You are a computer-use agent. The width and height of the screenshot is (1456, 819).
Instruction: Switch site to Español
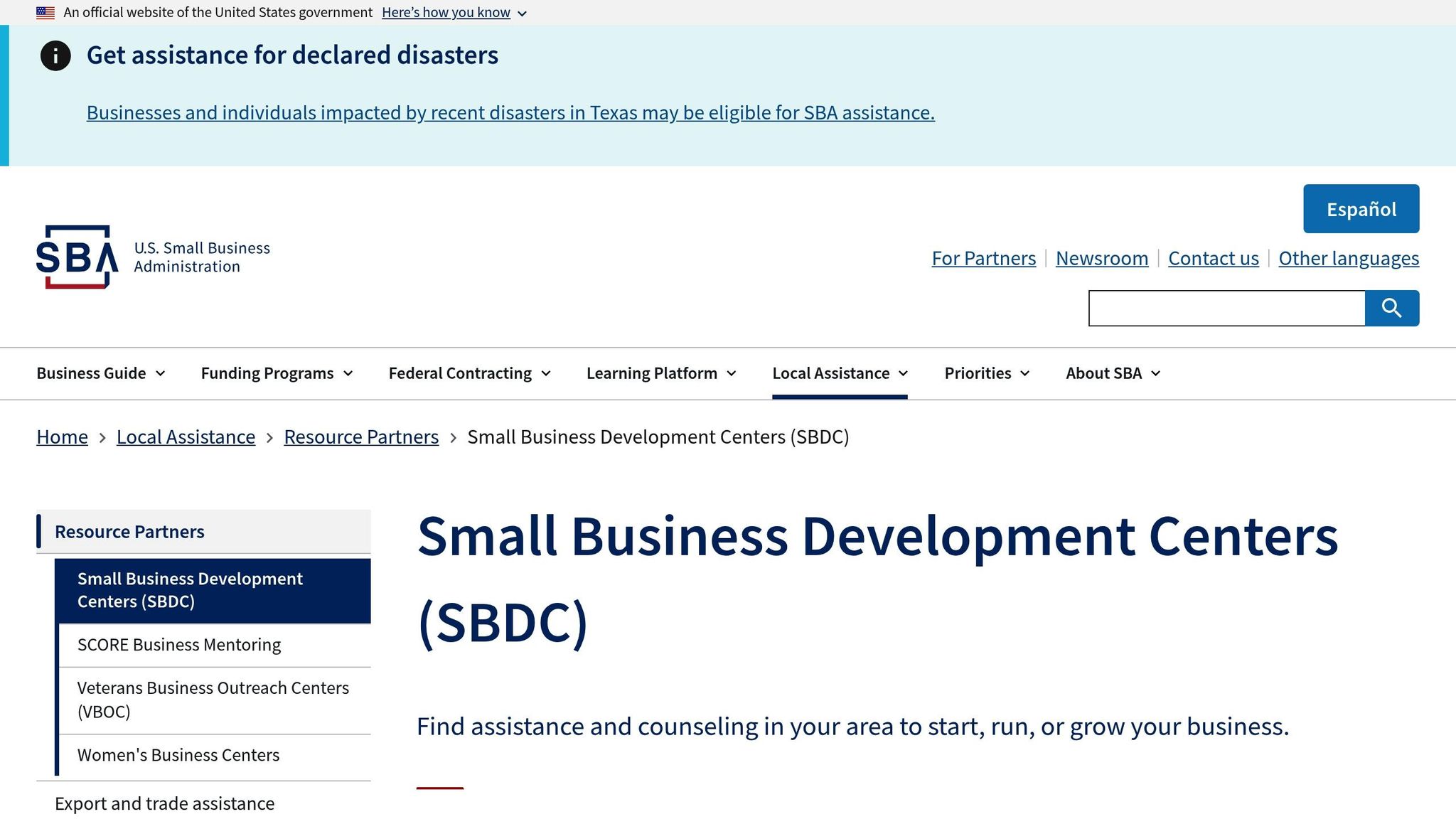1361,209
